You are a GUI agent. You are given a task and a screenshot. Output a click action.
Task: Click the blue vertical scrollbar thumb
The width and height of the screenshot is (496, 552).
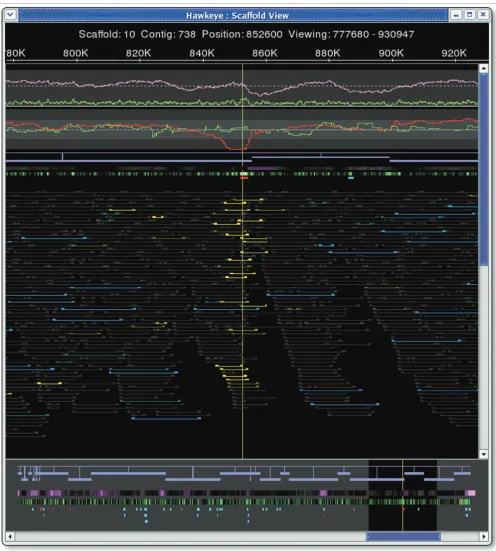484,169
